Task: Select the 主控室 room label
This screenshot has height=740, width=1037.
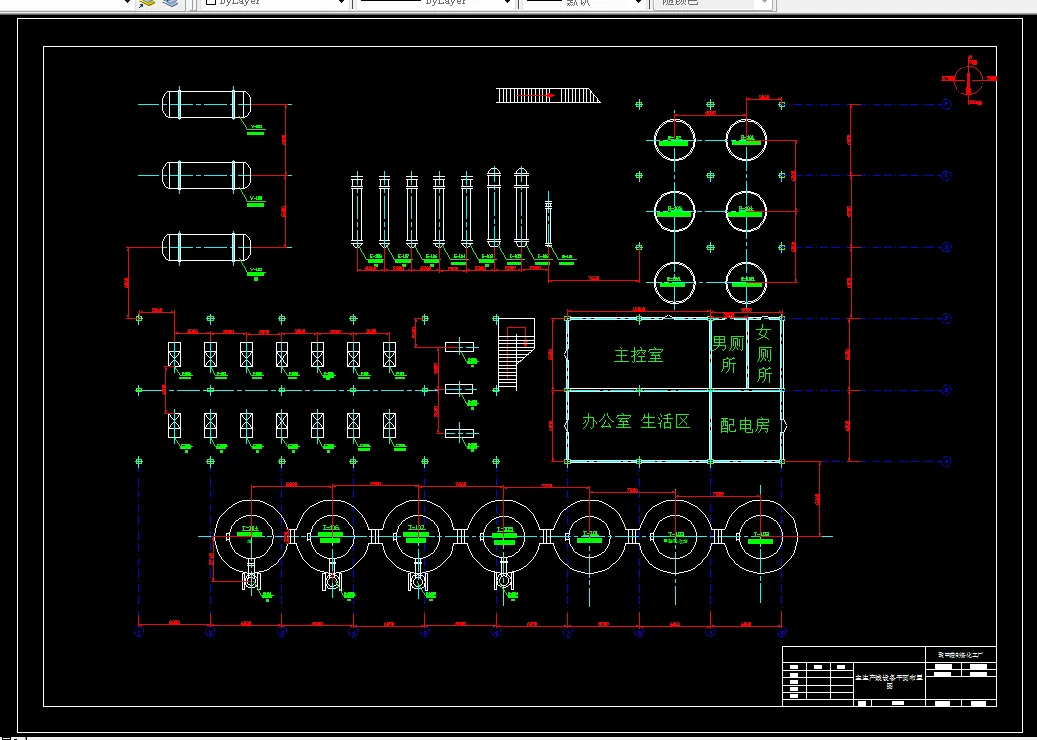Action: pyautogui.click(x=638, y=356)
